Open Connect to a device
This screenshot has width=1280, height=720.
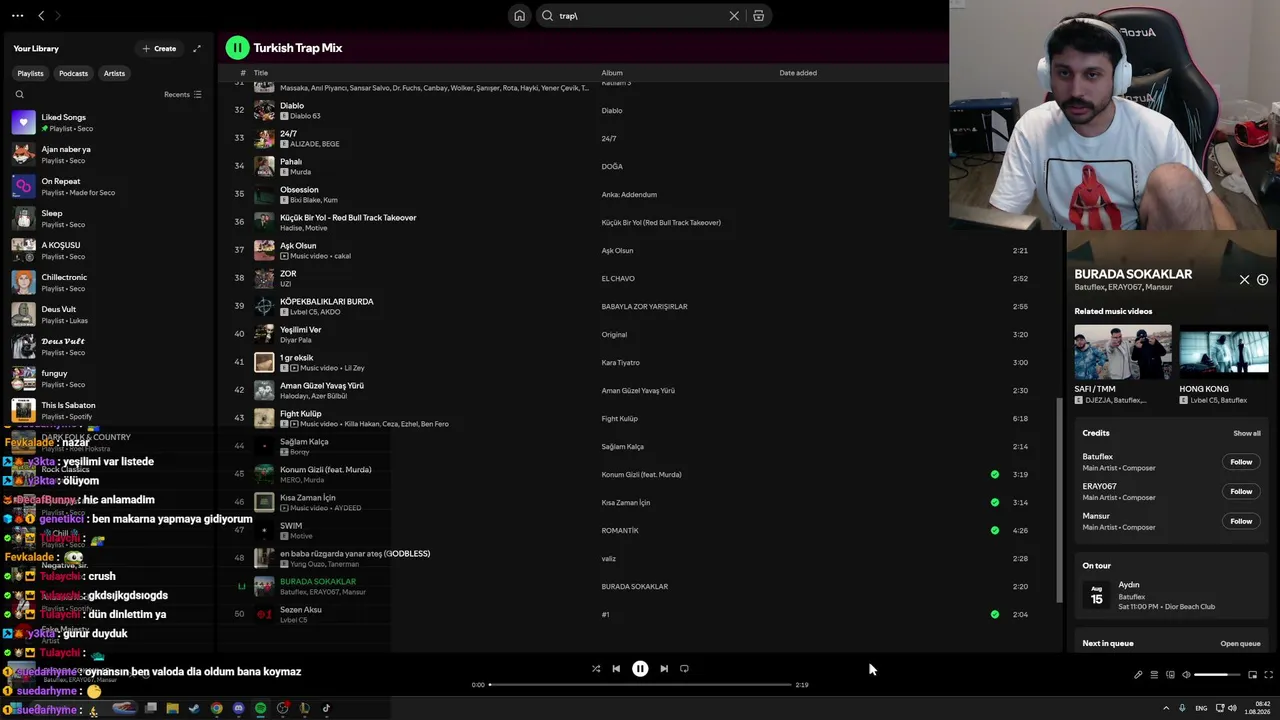click(1170, 675)
